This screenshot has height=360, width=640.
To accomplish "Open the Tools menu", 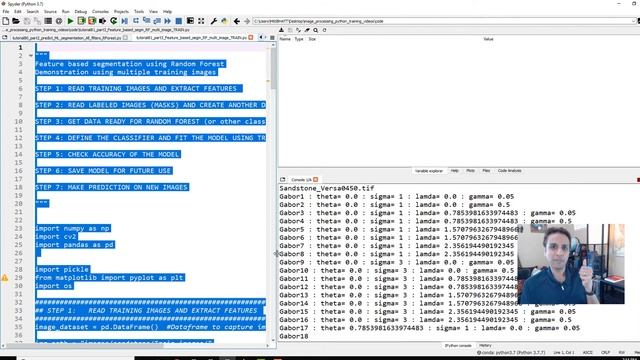I will (x=139, y=11).
